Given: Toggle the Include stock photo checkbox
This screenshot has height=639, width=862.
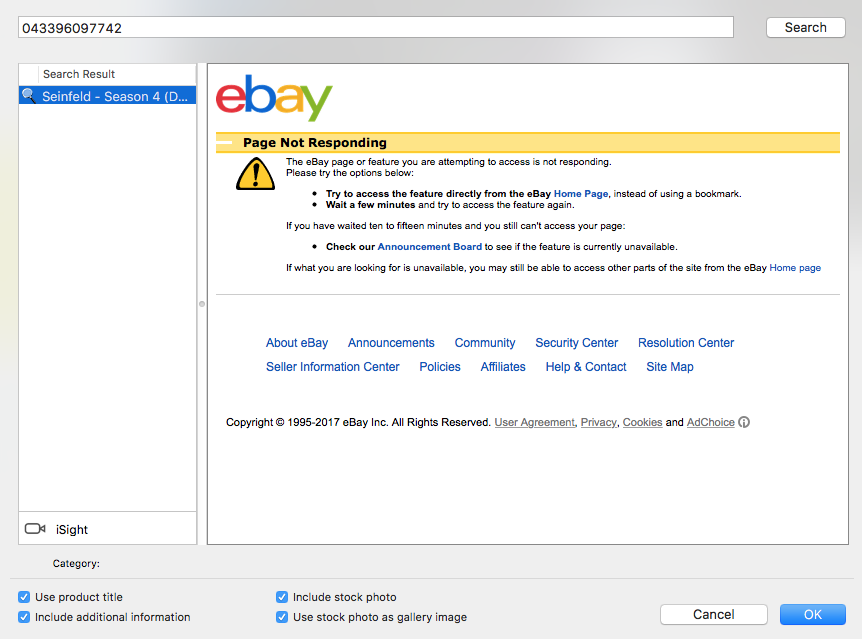Looking at the screenshot, I should [282, 597].
